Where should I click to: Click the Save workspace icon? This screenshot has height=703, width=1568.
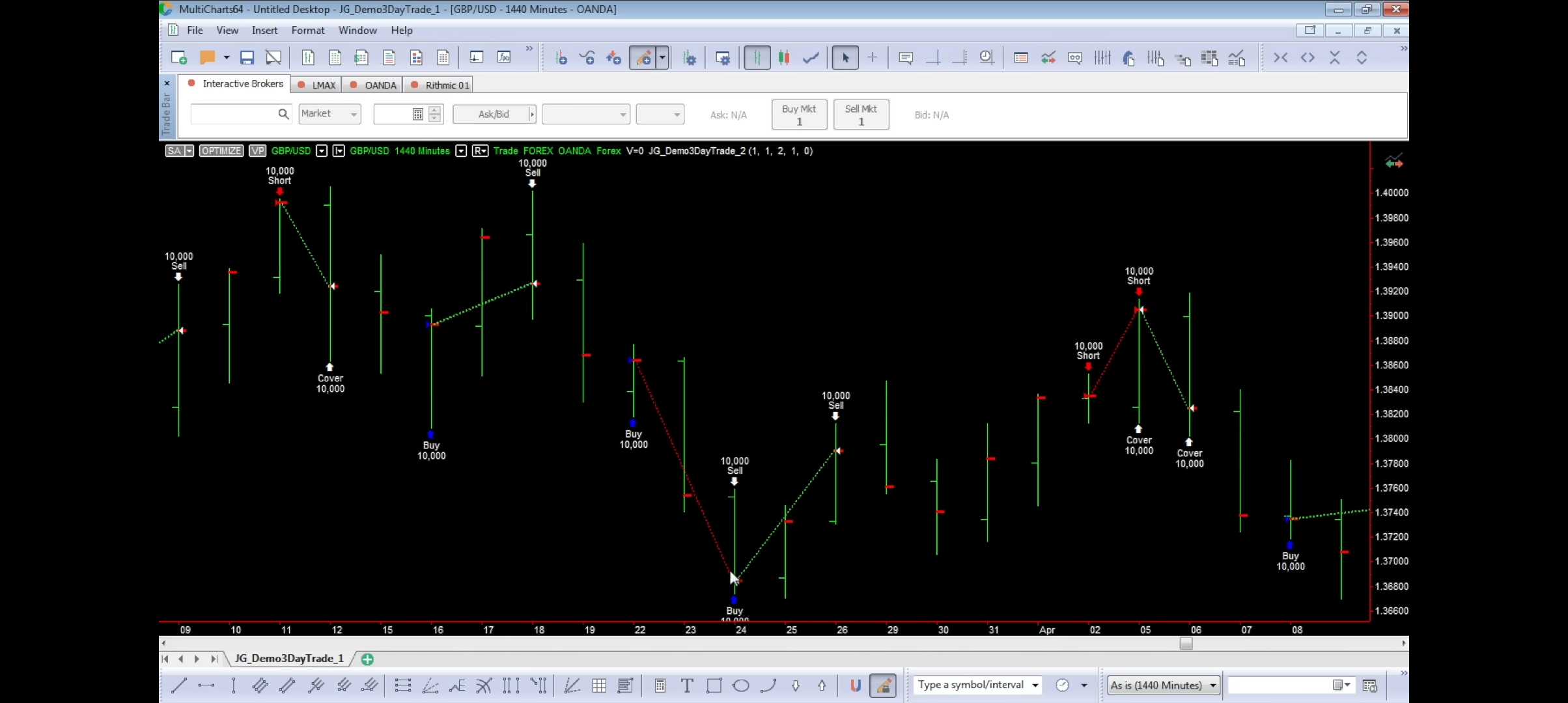pyautogui.click(x=247, y=58)
